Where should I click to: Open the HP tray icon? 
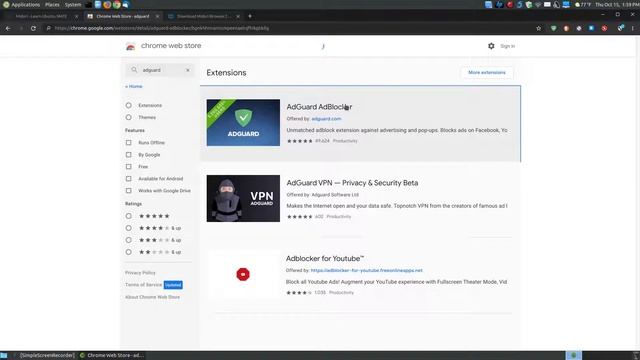click(499, 4)
